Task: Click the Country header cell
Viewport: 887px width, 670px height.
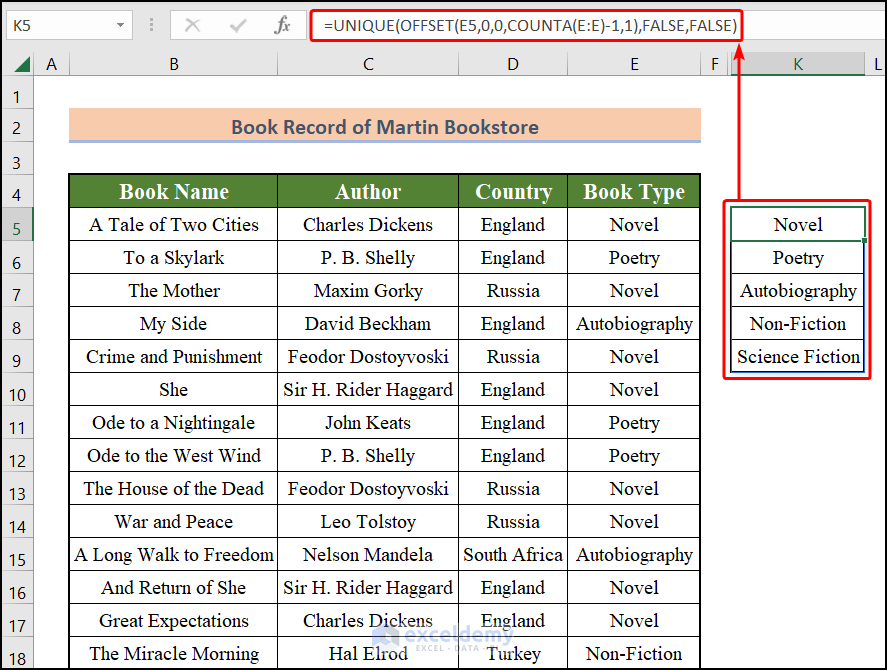Action: coord(513,191)
